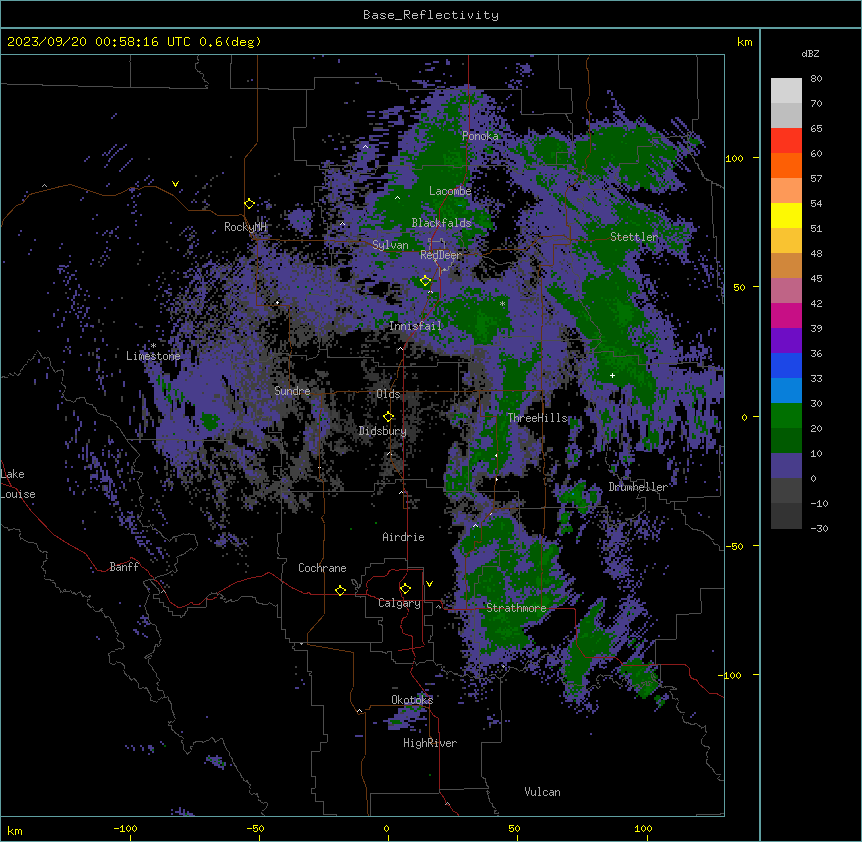Screen dimensions: 862x842
Task: Click the km unit label at top right
Action: pos(744,42)
